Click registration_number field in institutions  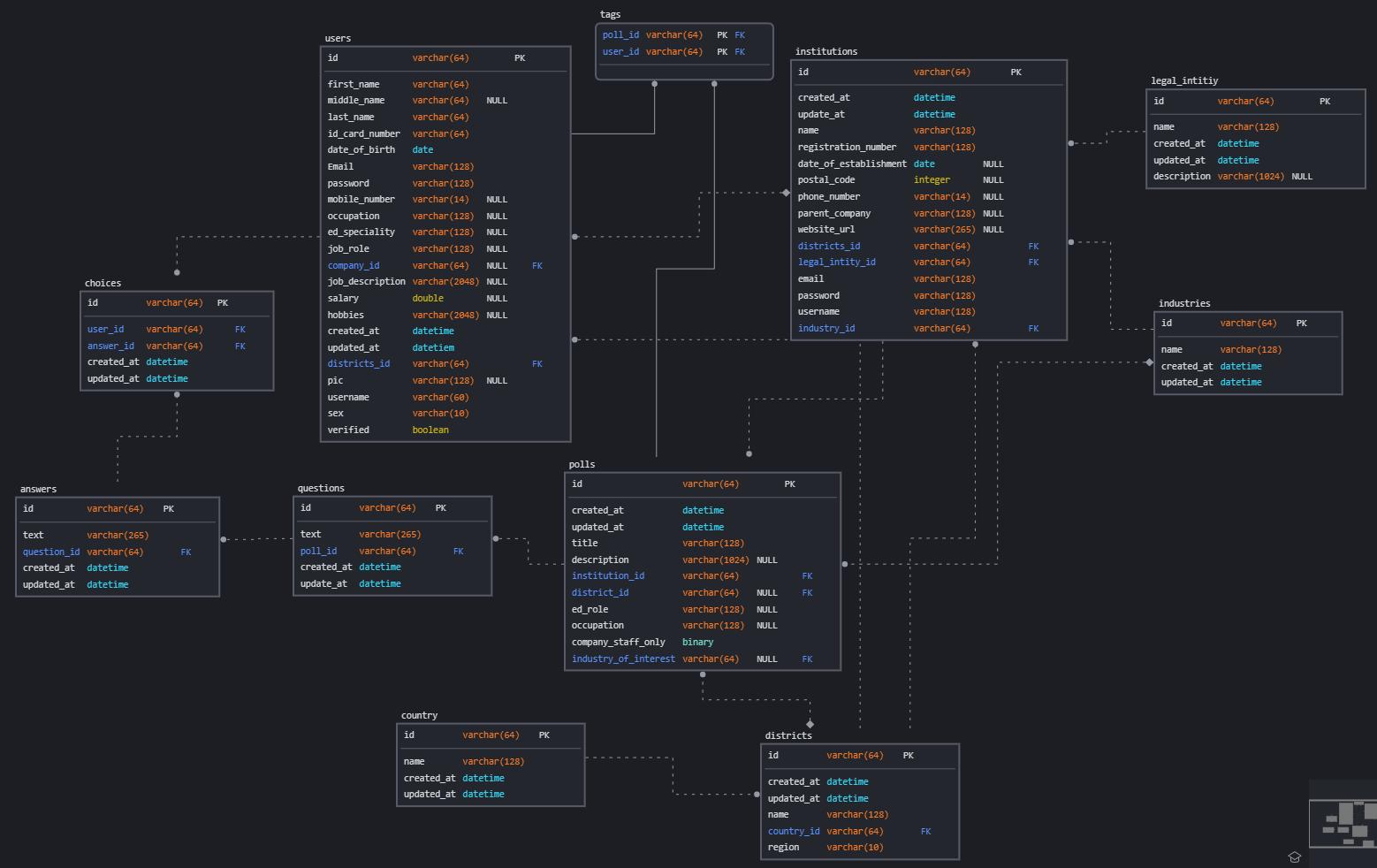(x=928, y=148)
